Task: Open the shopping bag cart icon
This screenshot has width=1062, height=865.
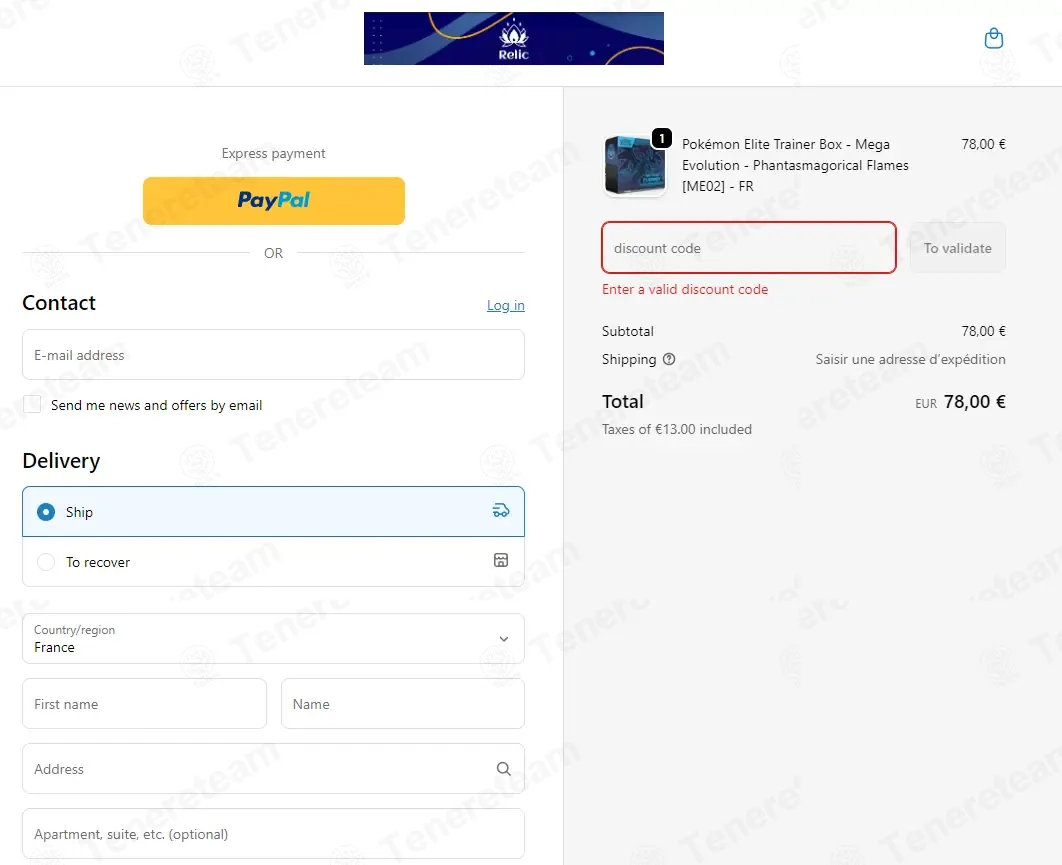Action: pyautogui.click(x=993, y=38)
